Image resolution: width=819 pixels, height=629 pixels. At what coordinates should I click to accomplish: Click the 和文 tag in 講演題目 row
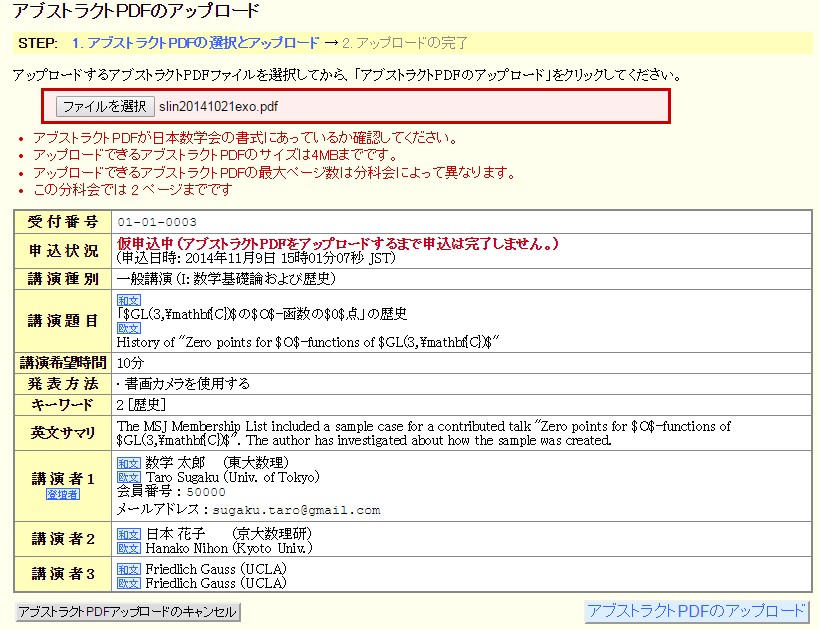129,300
